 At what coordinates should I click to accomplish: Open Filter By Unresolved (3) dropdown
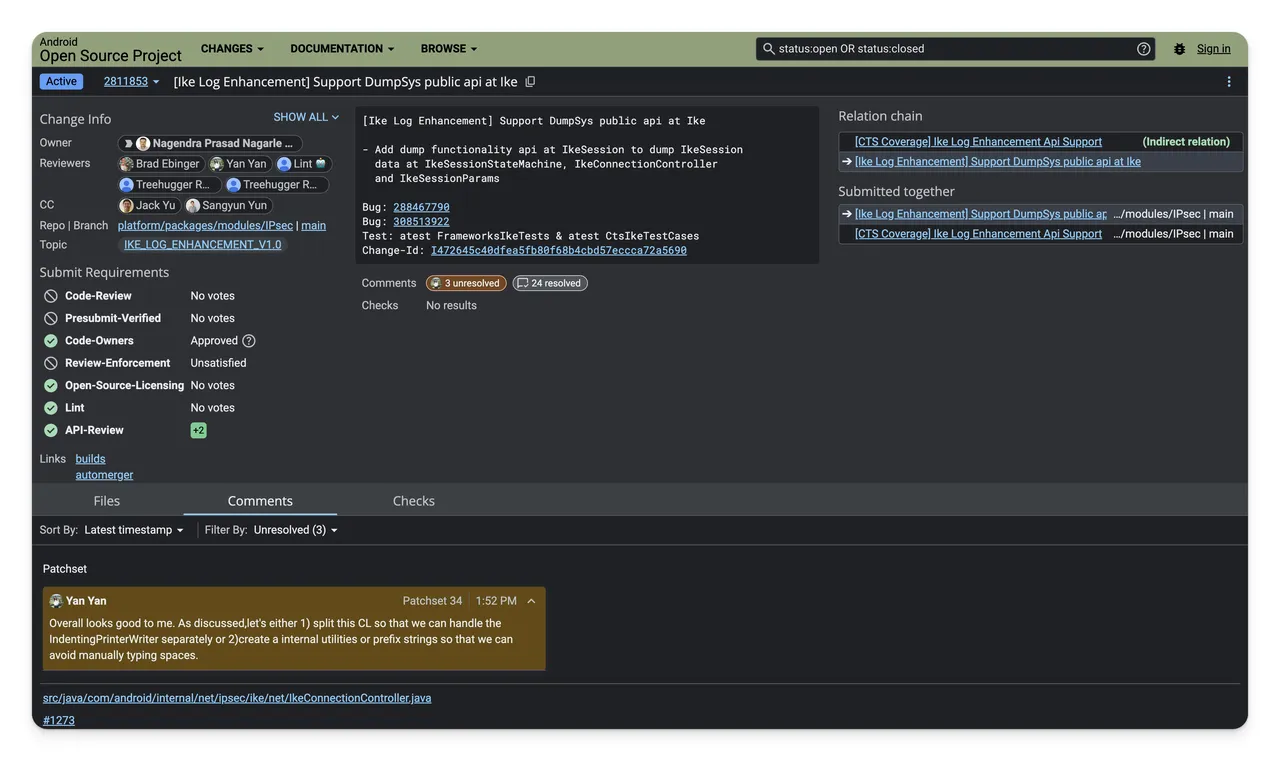296,530
